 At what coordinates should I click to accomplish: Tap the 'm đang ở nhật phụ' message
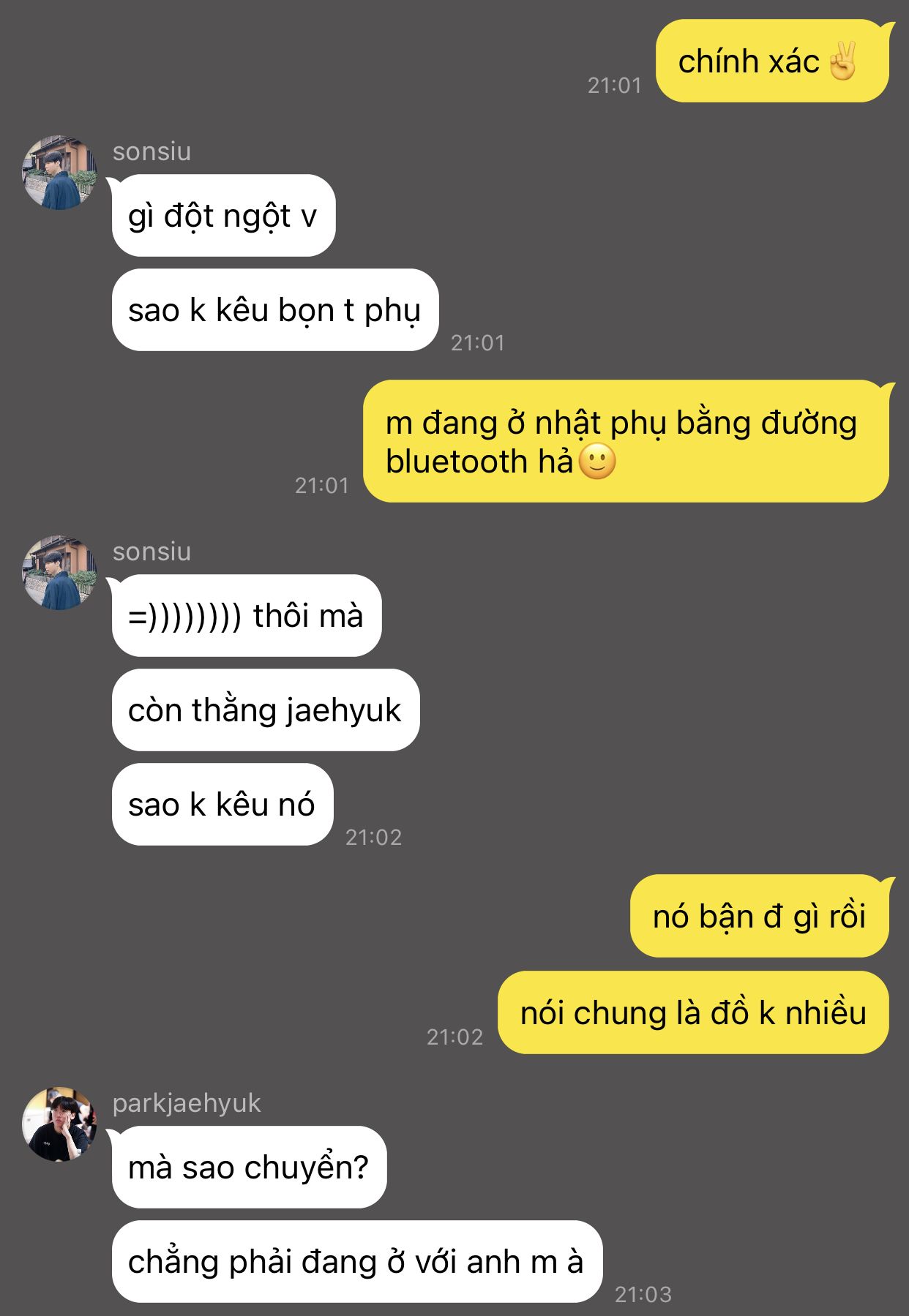626,441
